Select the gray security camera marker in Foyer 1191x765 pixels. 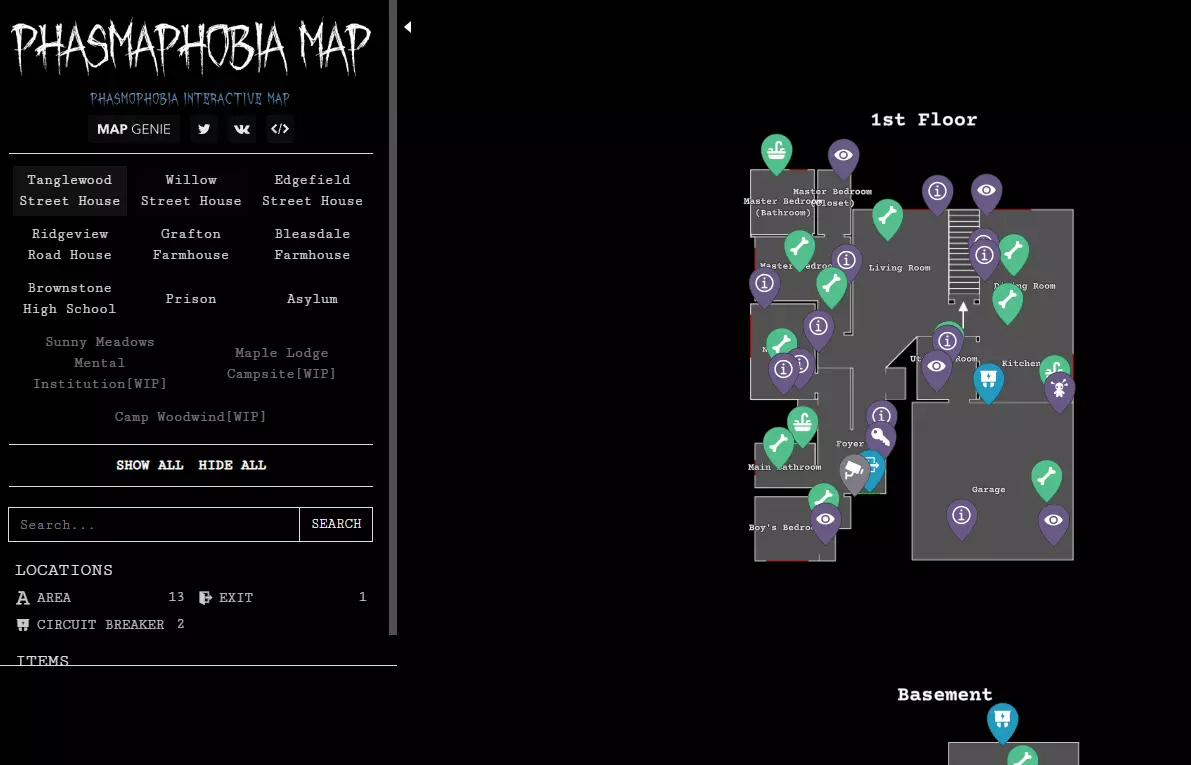coord(854,473)
